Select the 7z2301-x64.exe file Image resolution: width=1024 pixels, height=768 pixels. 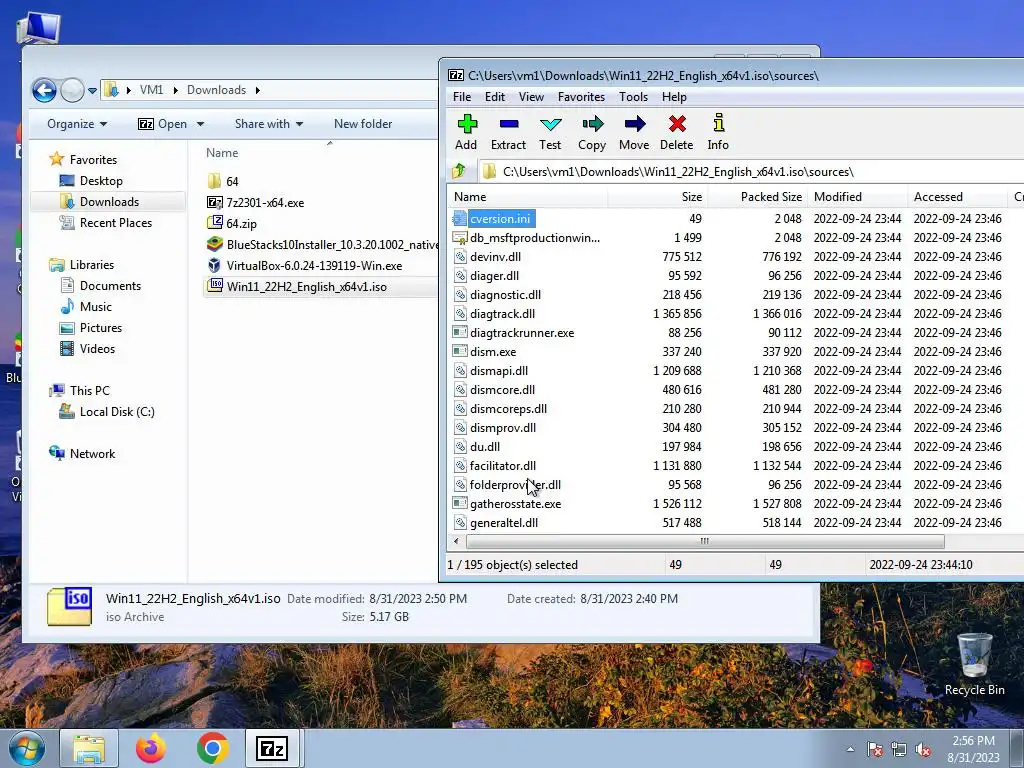(x=265, y=202)
